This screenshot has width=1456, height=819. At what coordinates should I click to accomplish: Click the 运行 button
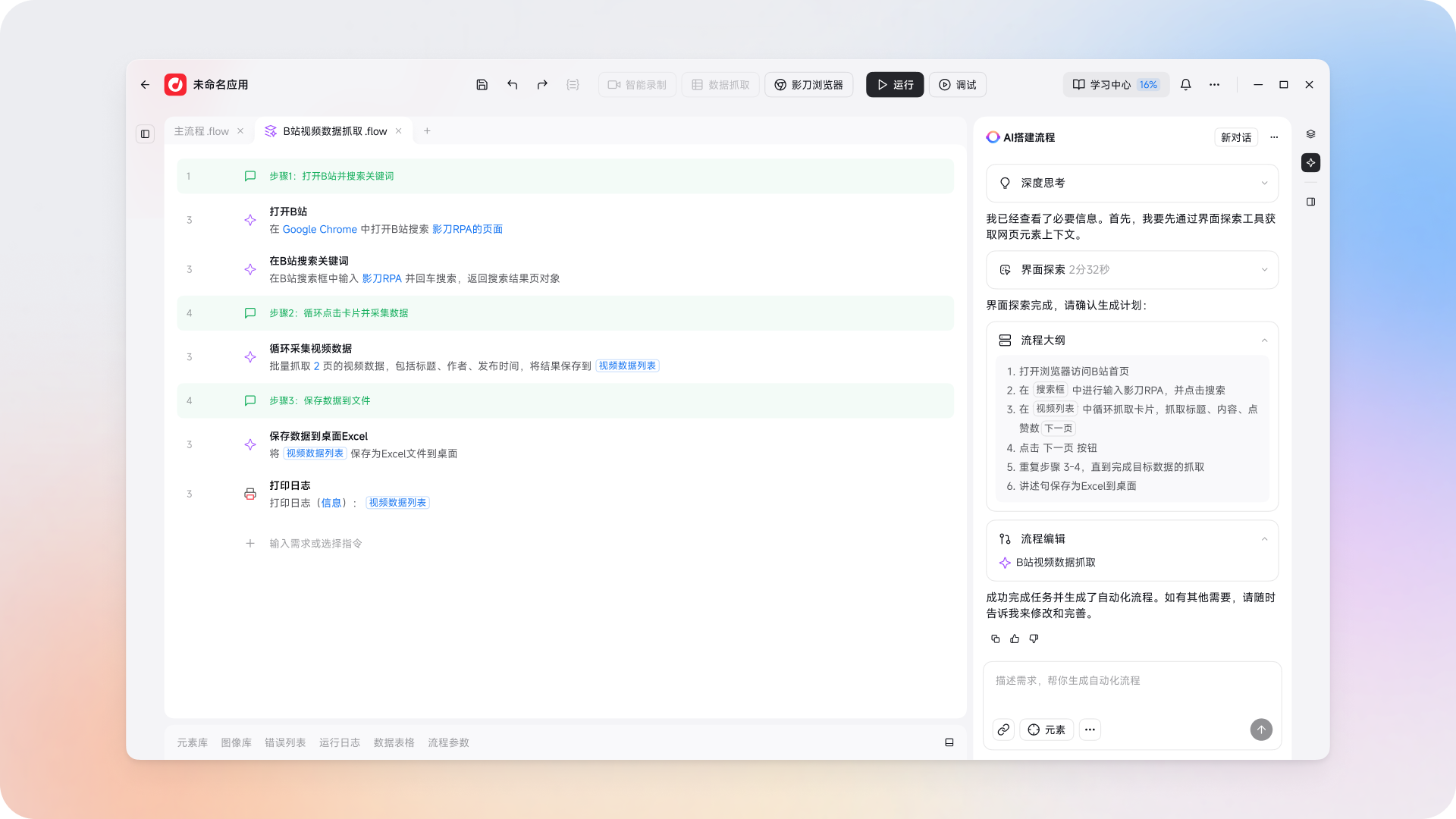pos(895,85)
